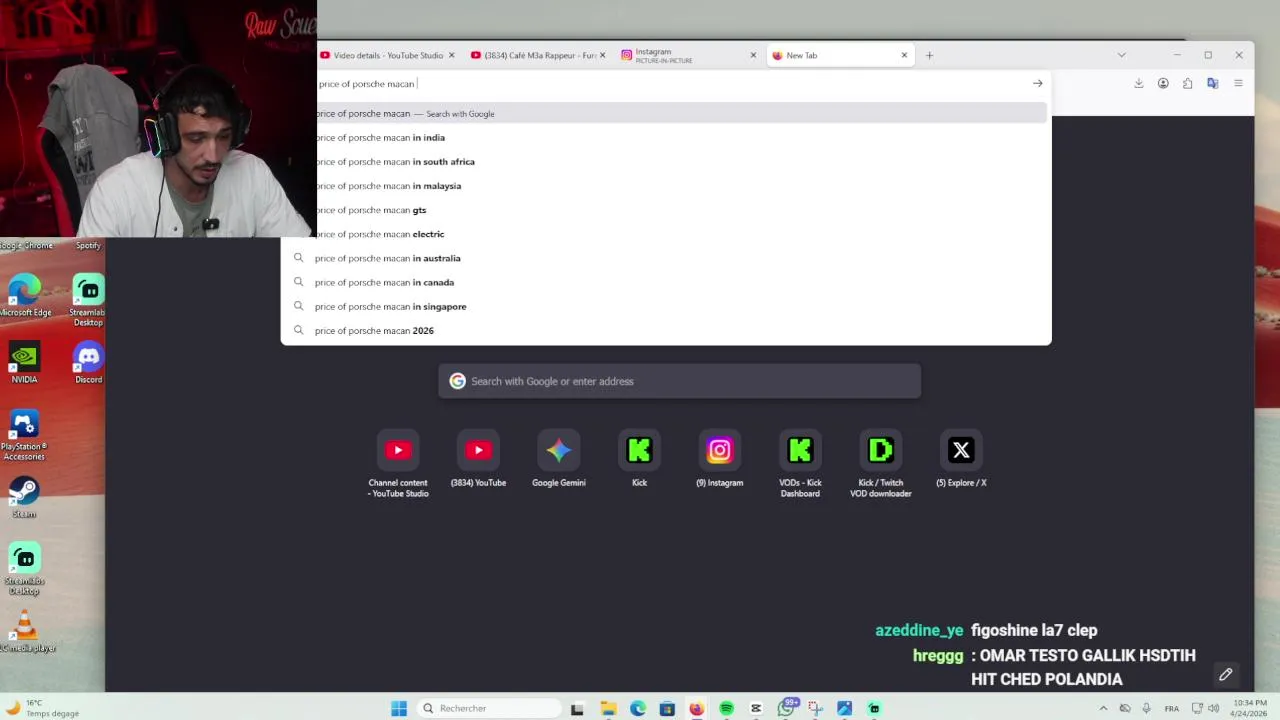Close the Instagram tab
Viewport: 1280px width, 720px height.
click(x=753, y=55)
